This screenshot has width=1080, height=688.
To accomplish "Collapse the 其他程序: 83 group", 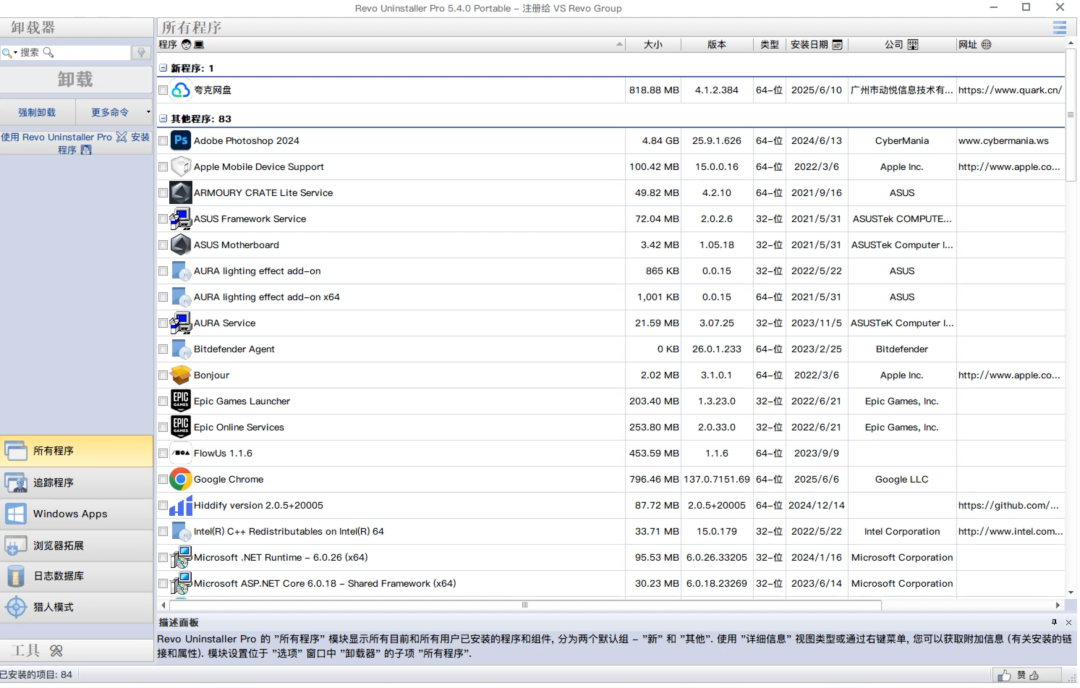I will pos(163,118).
